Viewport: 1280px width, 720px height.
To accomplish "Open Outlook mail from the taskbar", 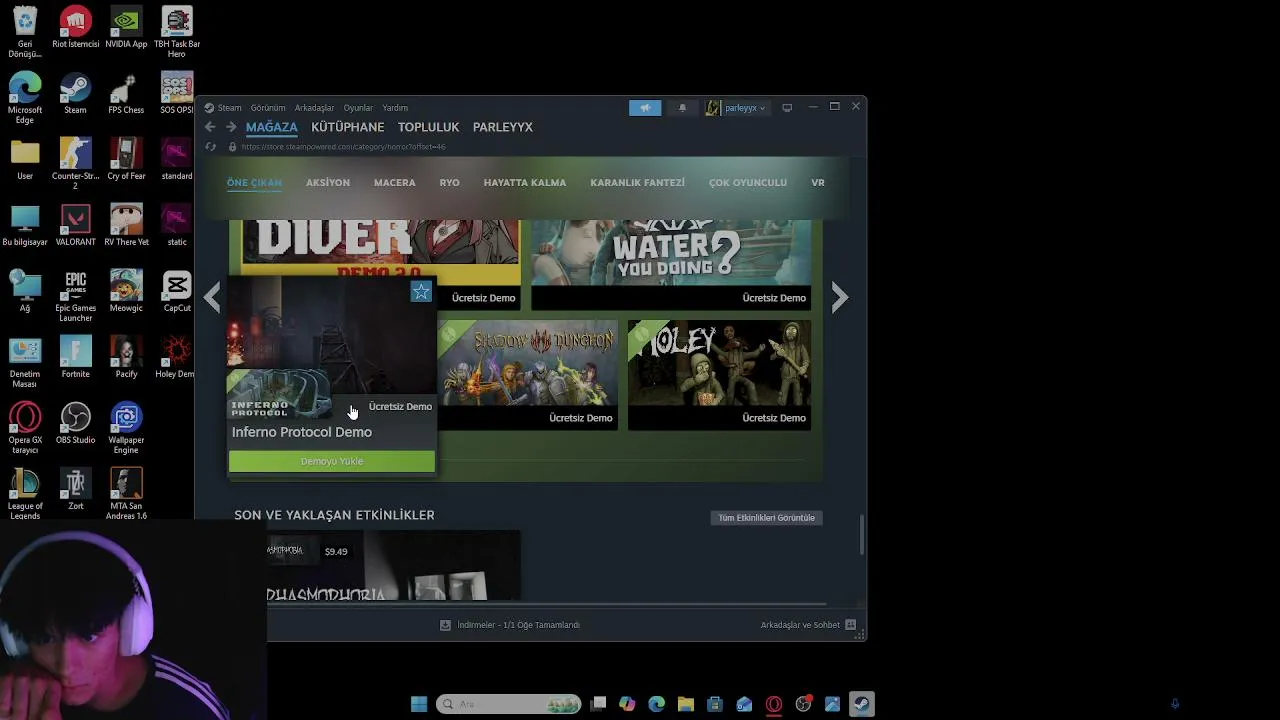I will pos(744,704).
